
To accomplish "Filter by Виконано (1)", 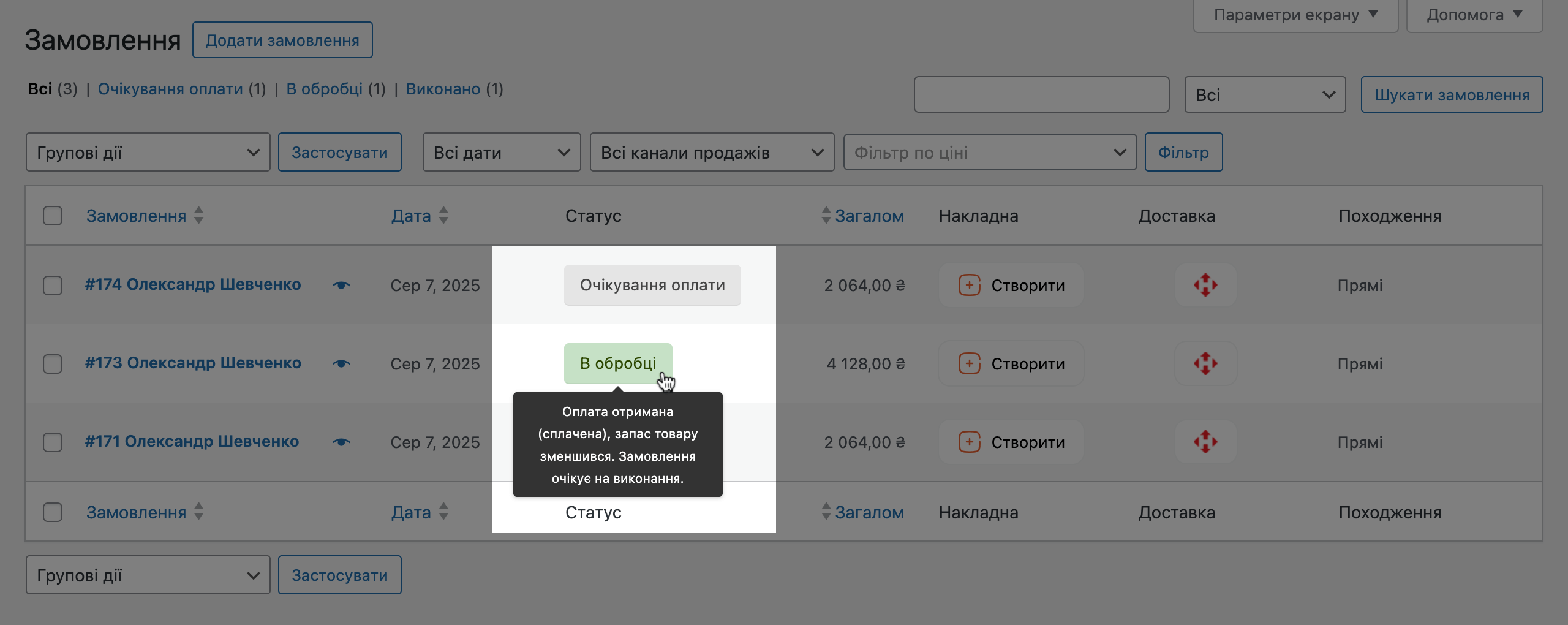I will click(454, 89).
